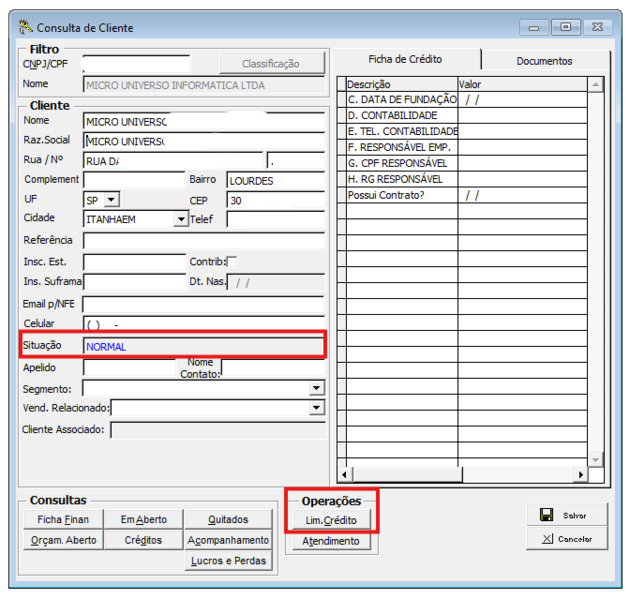Click the Consulta de Cliente title bar icon
630x599 pixels.
click(x=25, y=27)
